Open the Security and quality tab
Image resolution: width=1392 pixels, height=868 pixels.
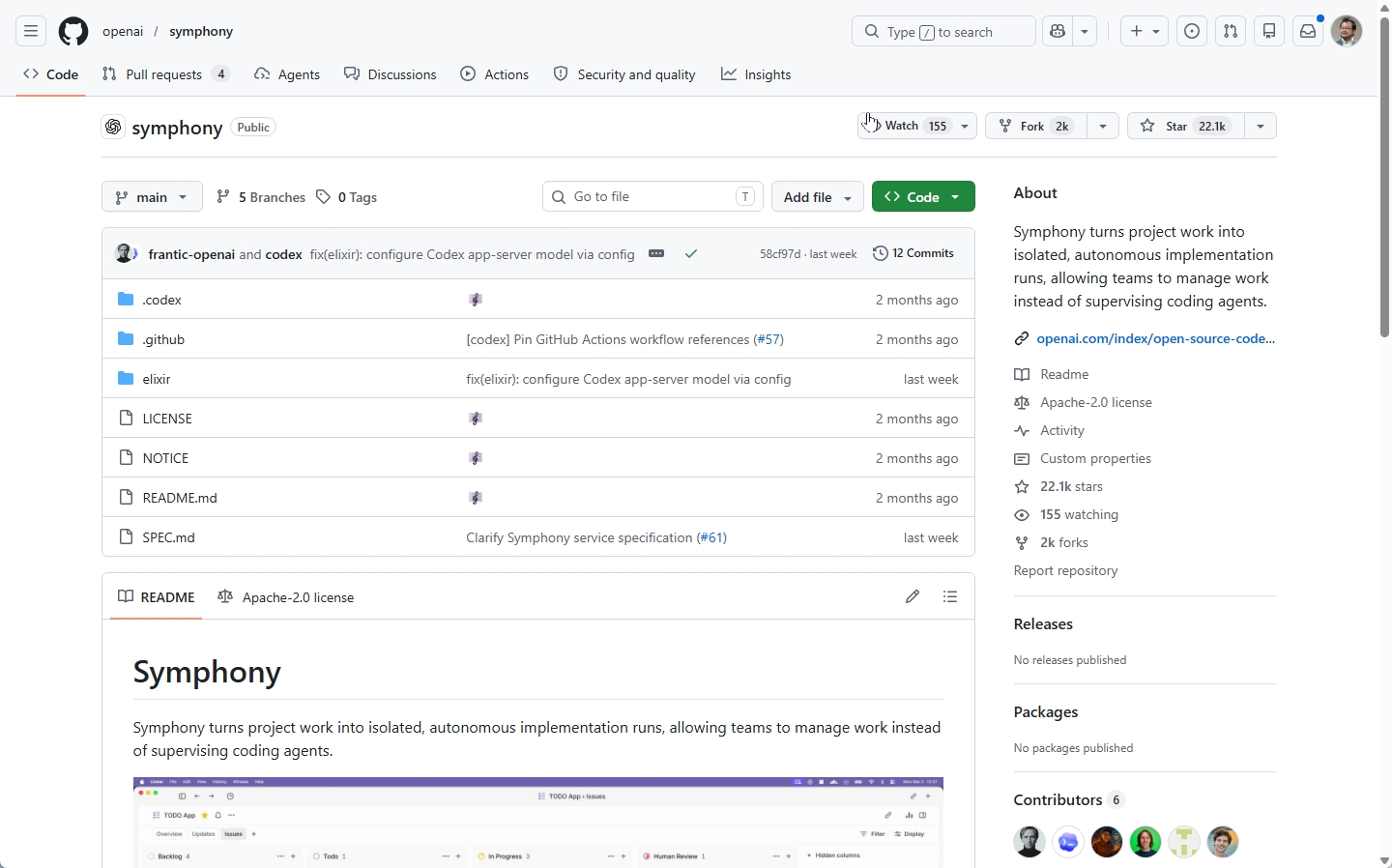coord(624,74)
